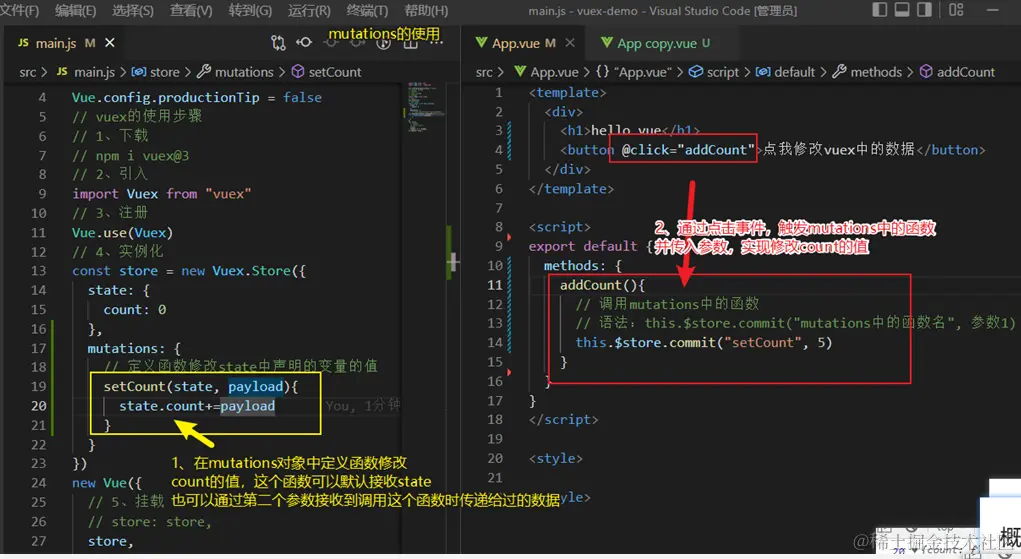Expand the default breadcrumb dropdown

coord(794,72)
